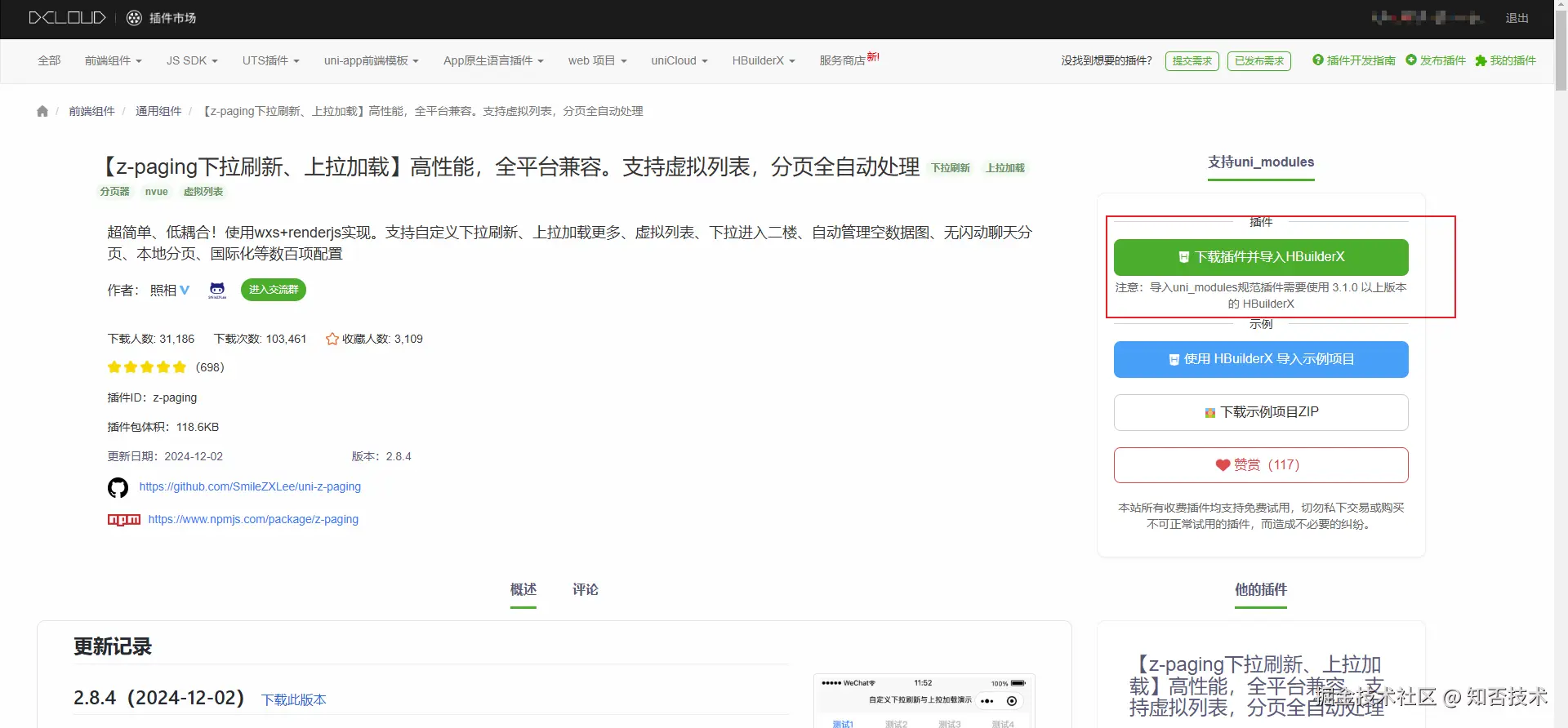Click the GitHub octocat icon

(118, 488)
